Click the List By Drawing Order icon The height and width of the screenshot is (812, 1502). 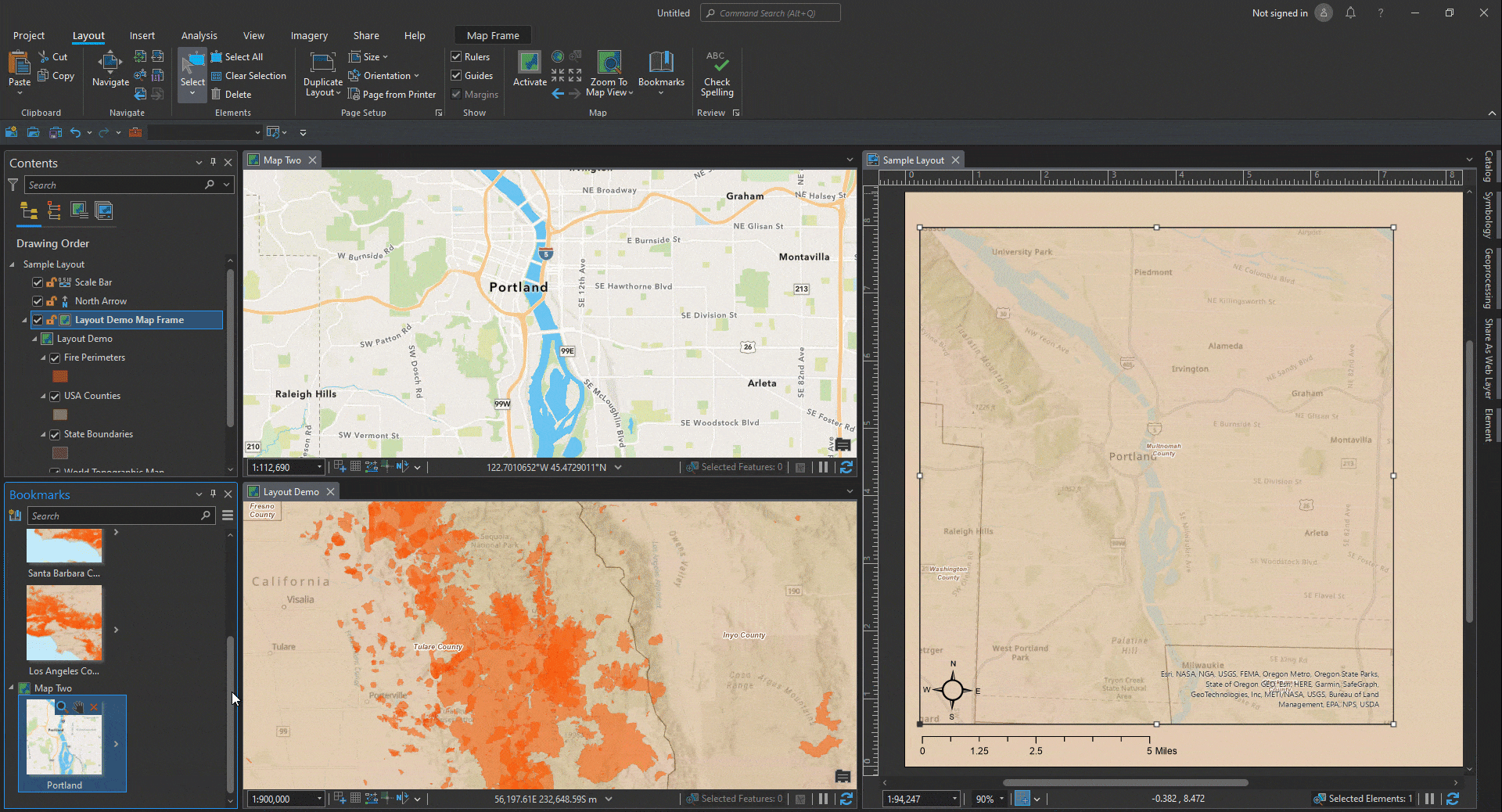click(29, 210)
